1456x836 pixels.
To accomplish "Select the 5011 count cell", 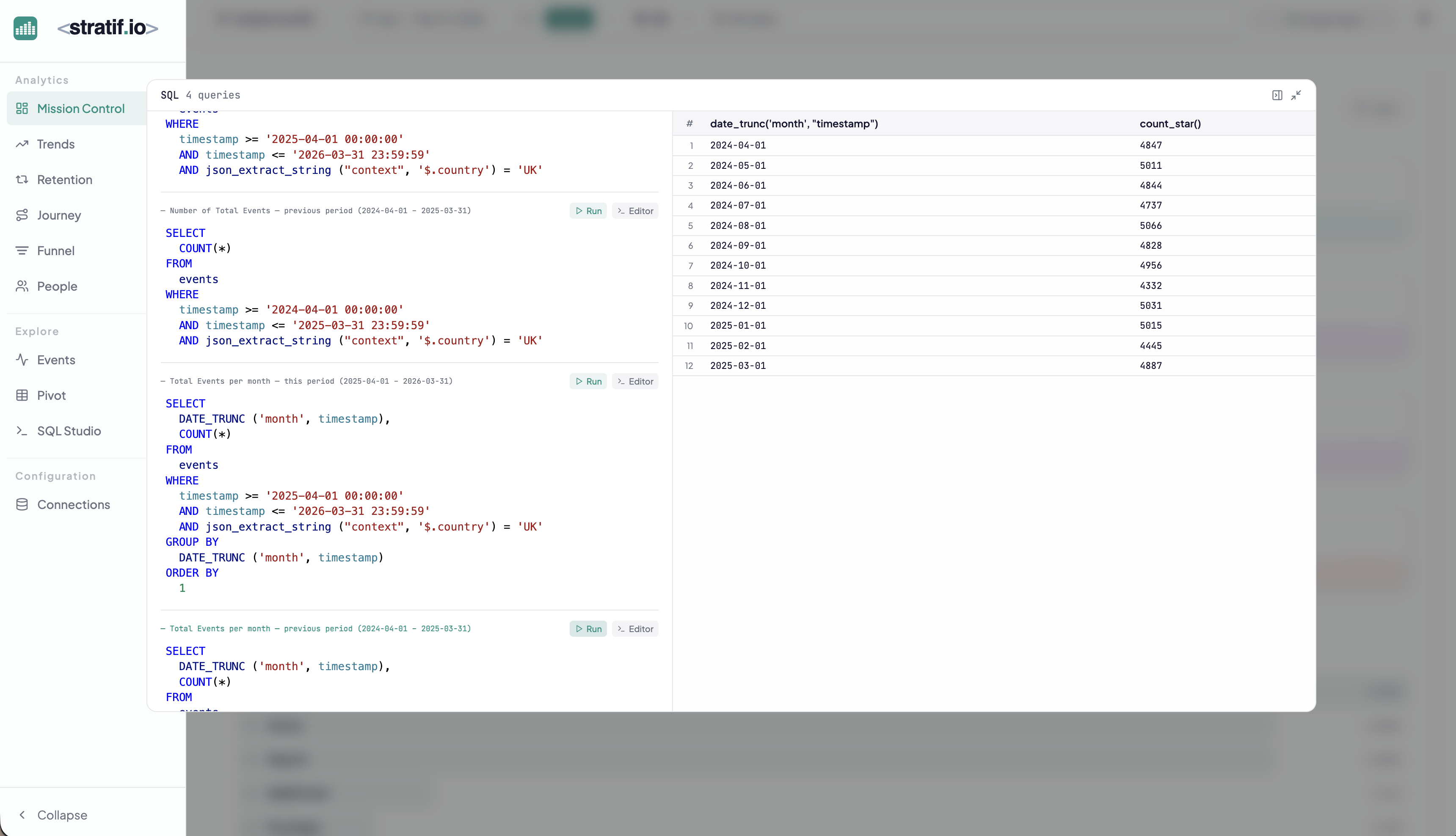I will [x=1150, y=165].
